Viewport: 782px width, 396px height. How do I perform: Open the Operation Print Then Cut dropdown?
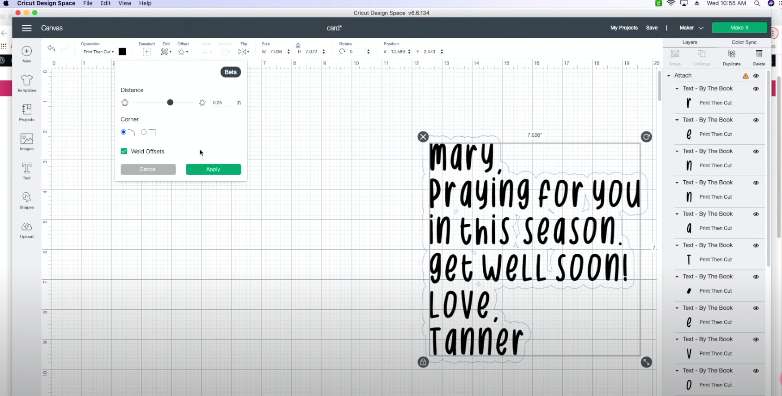pyautogui.click(x=98, y=51)
